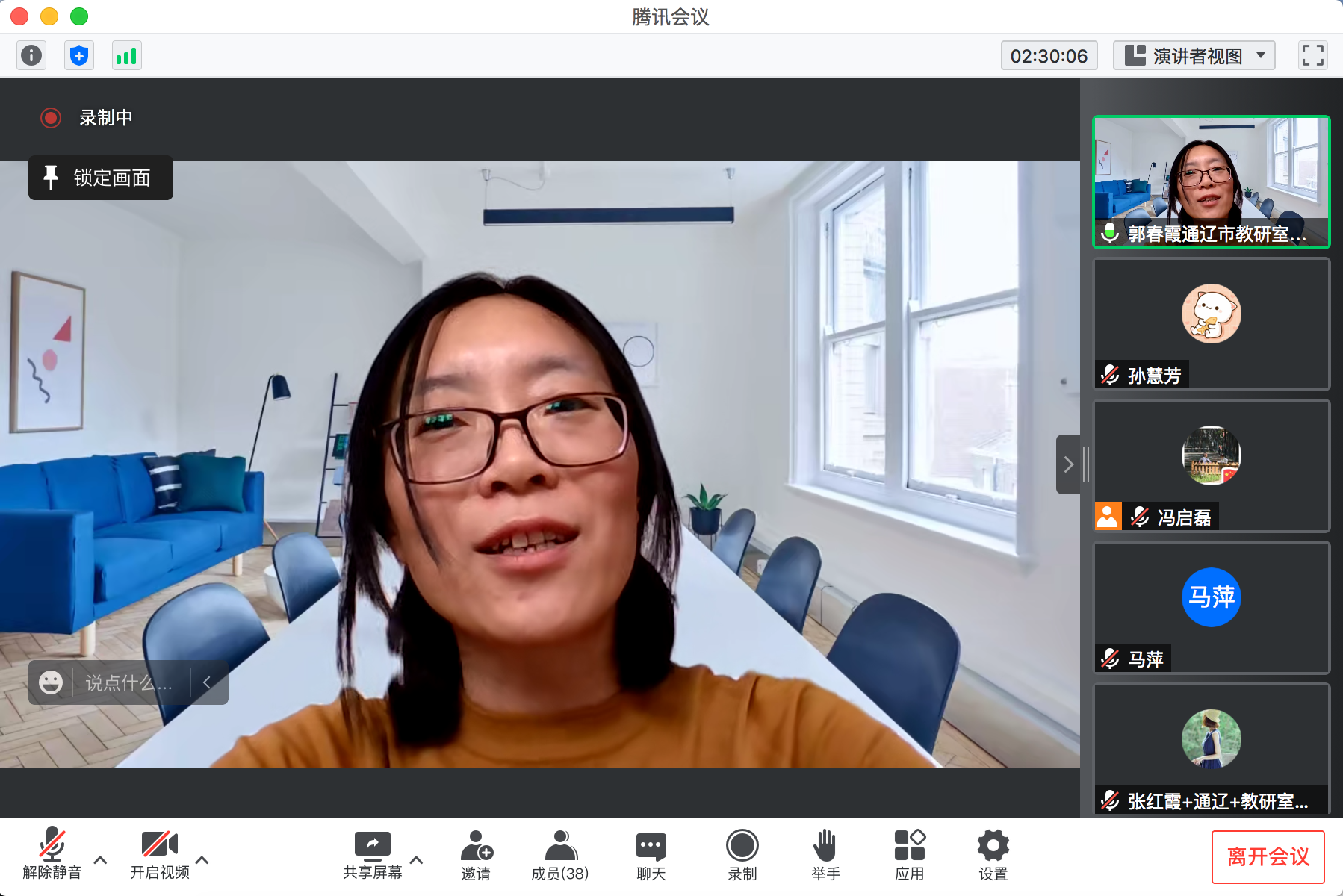Click 孙慧芳's cartoon cat avatar
The height and width of the screenshot is (896, 1343).
tap(1211, 314)
